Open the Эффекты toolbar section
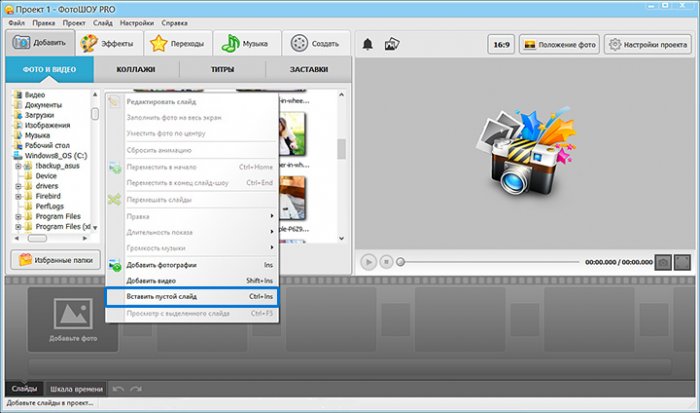The image size is (700, 413). tap(108, 44)
